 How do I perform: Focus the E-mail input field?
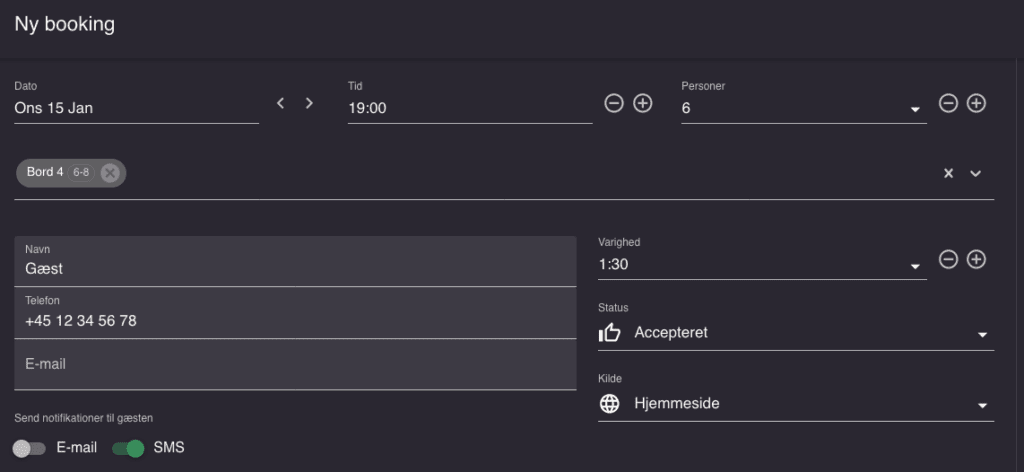[x=295, y=364]
